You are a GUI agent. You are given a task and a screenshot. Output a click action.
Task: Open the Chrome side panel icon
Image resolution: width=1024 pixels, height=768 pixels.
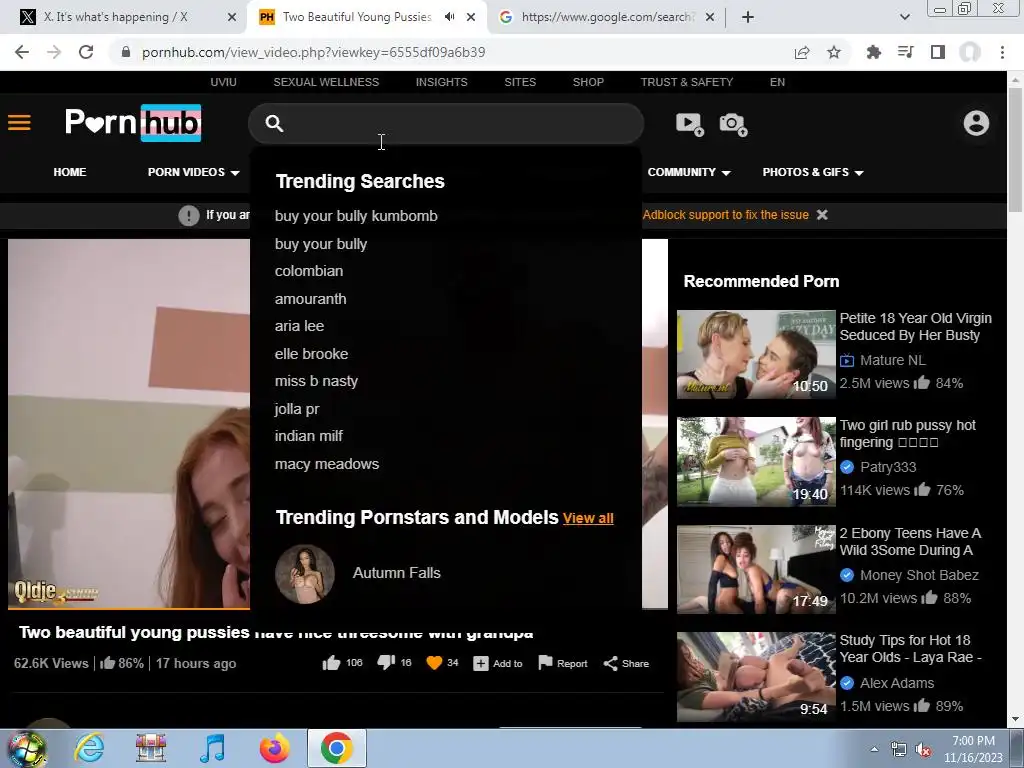[x=938, y=52]
